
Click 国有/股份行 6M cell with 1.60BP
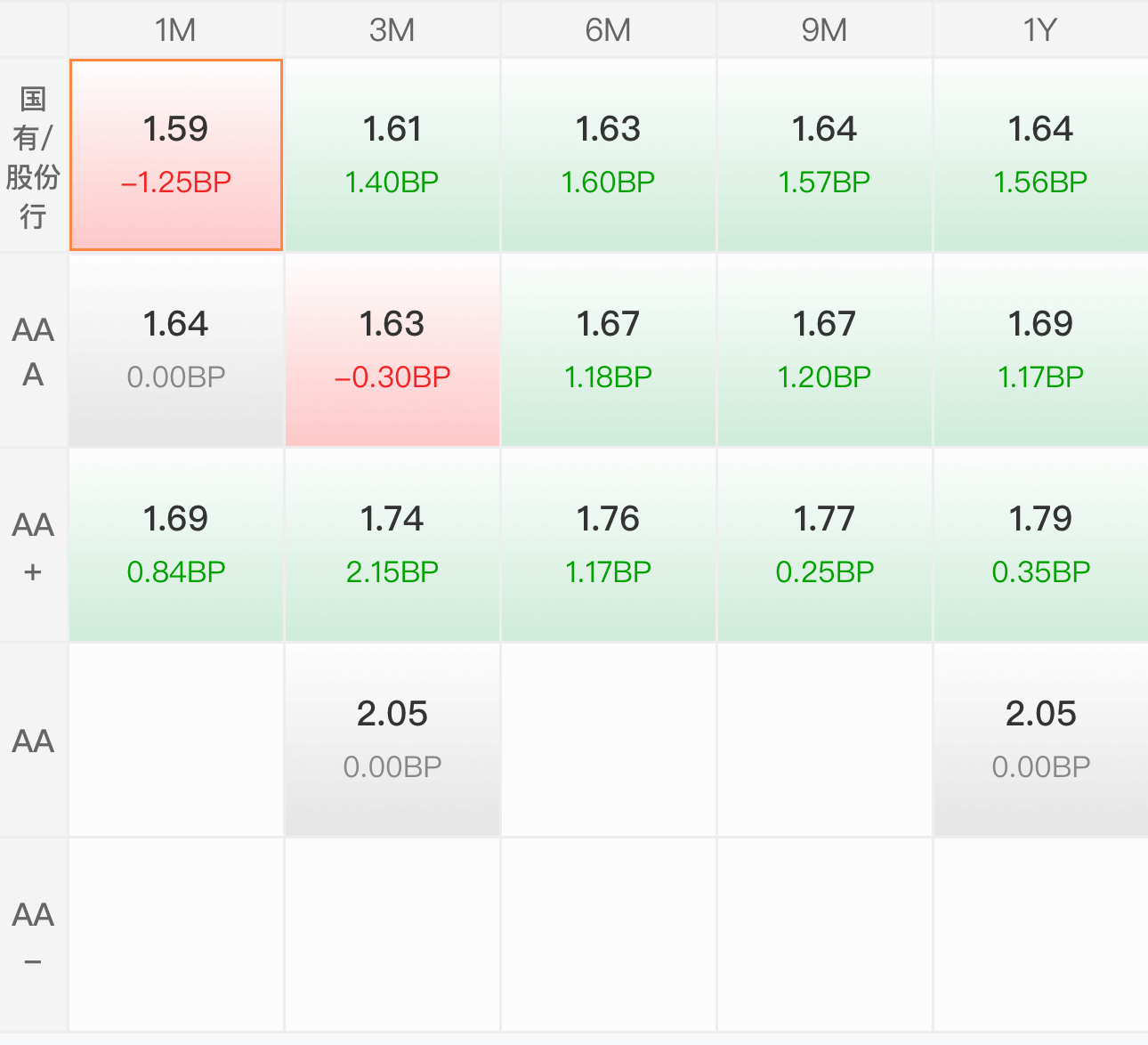(608, 155)
